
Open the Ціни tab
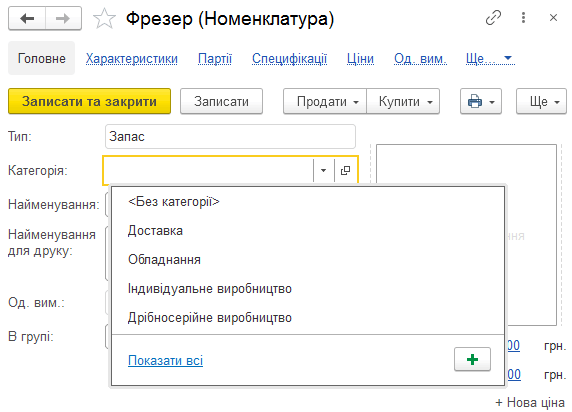pos(360,58)
